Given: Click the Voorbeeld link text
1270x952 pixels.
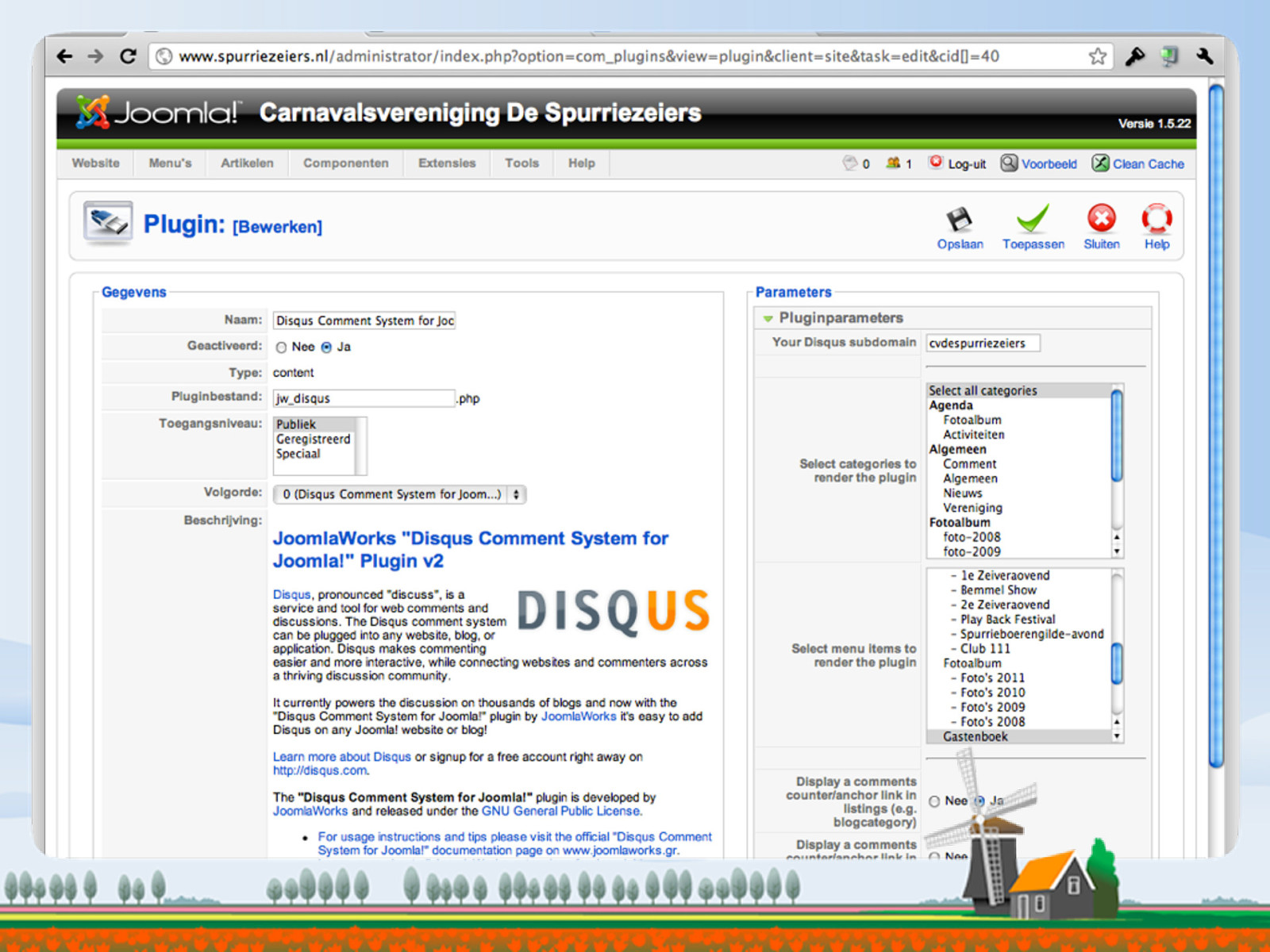Looking at the screenshot, I should (x=1049, y=163).
